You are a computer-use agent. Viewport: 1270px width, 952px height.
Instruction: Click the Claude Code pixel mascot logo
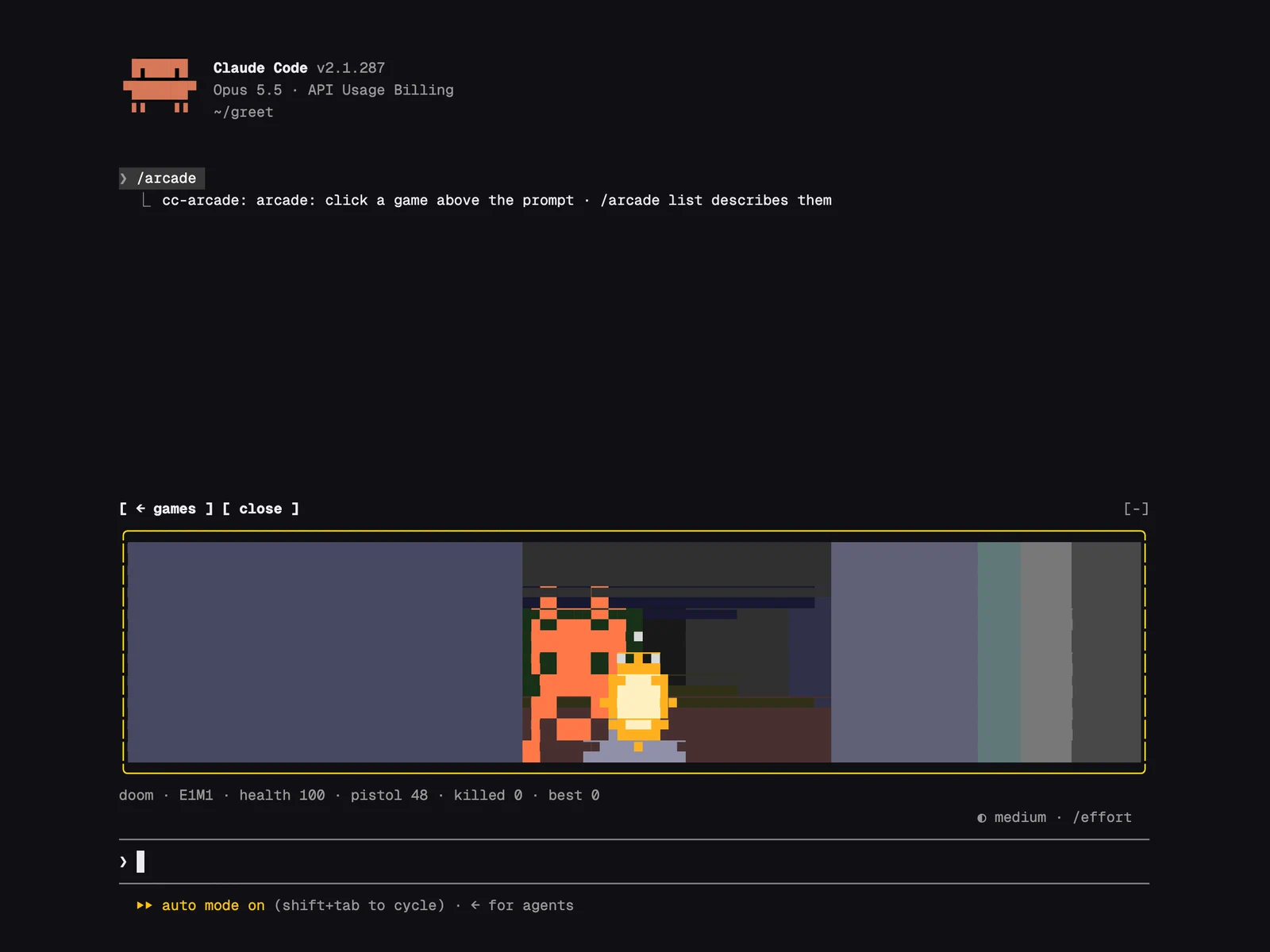click(x=160, y=86)
